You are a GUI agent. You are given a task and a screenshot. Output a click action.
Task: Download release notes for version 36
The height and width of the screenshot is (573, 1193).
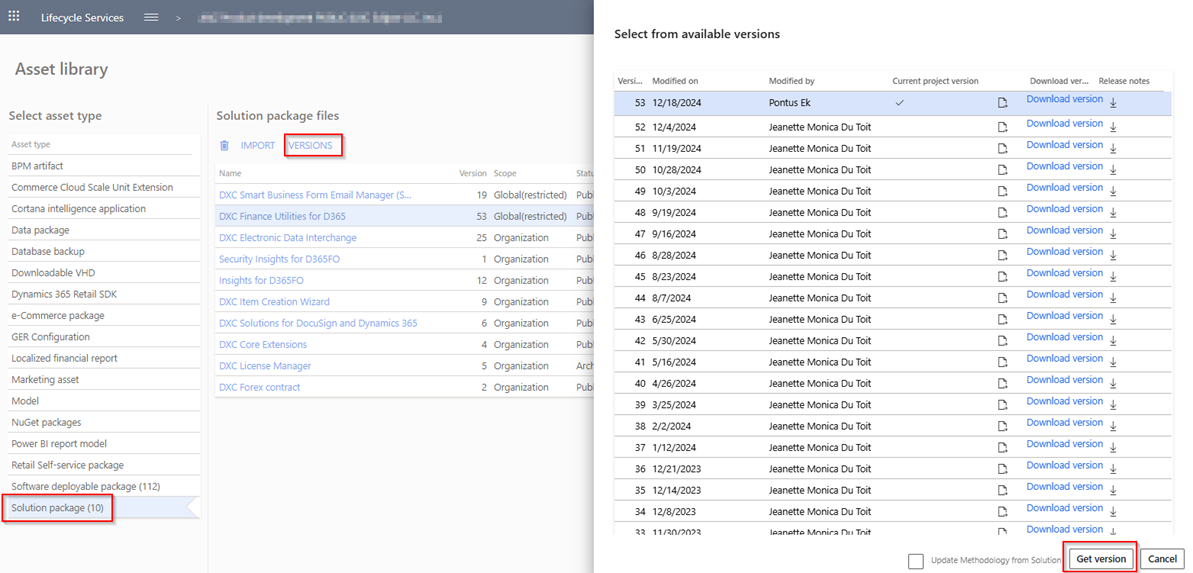(1113, 469)
